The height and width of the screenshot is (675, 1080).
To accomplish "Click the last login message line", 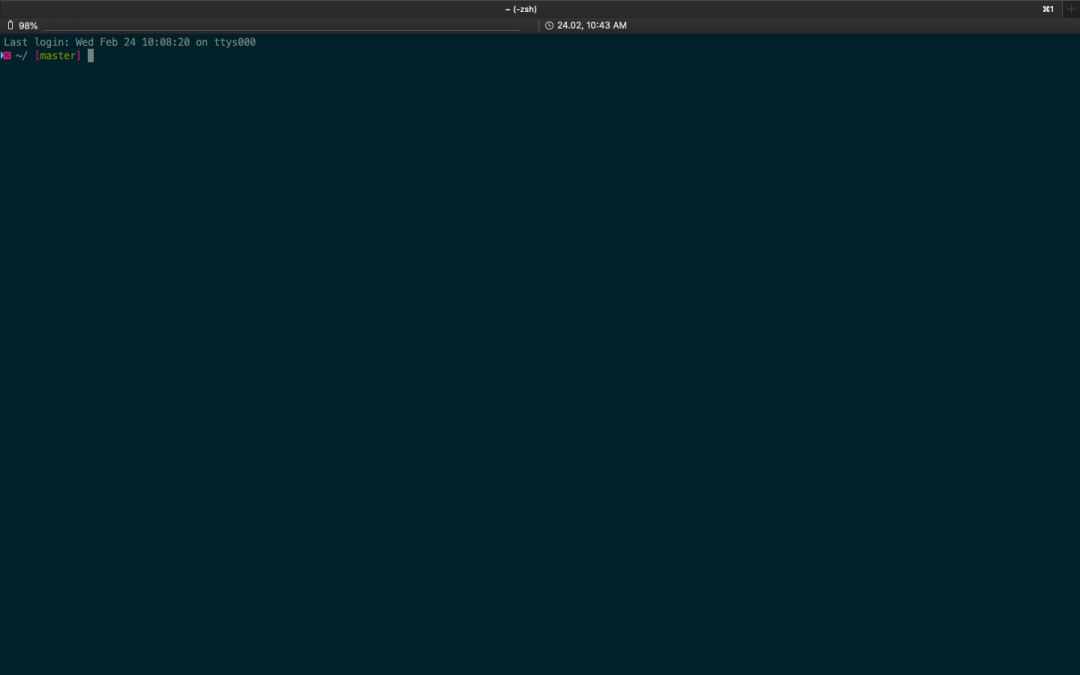I will [128, 42].
